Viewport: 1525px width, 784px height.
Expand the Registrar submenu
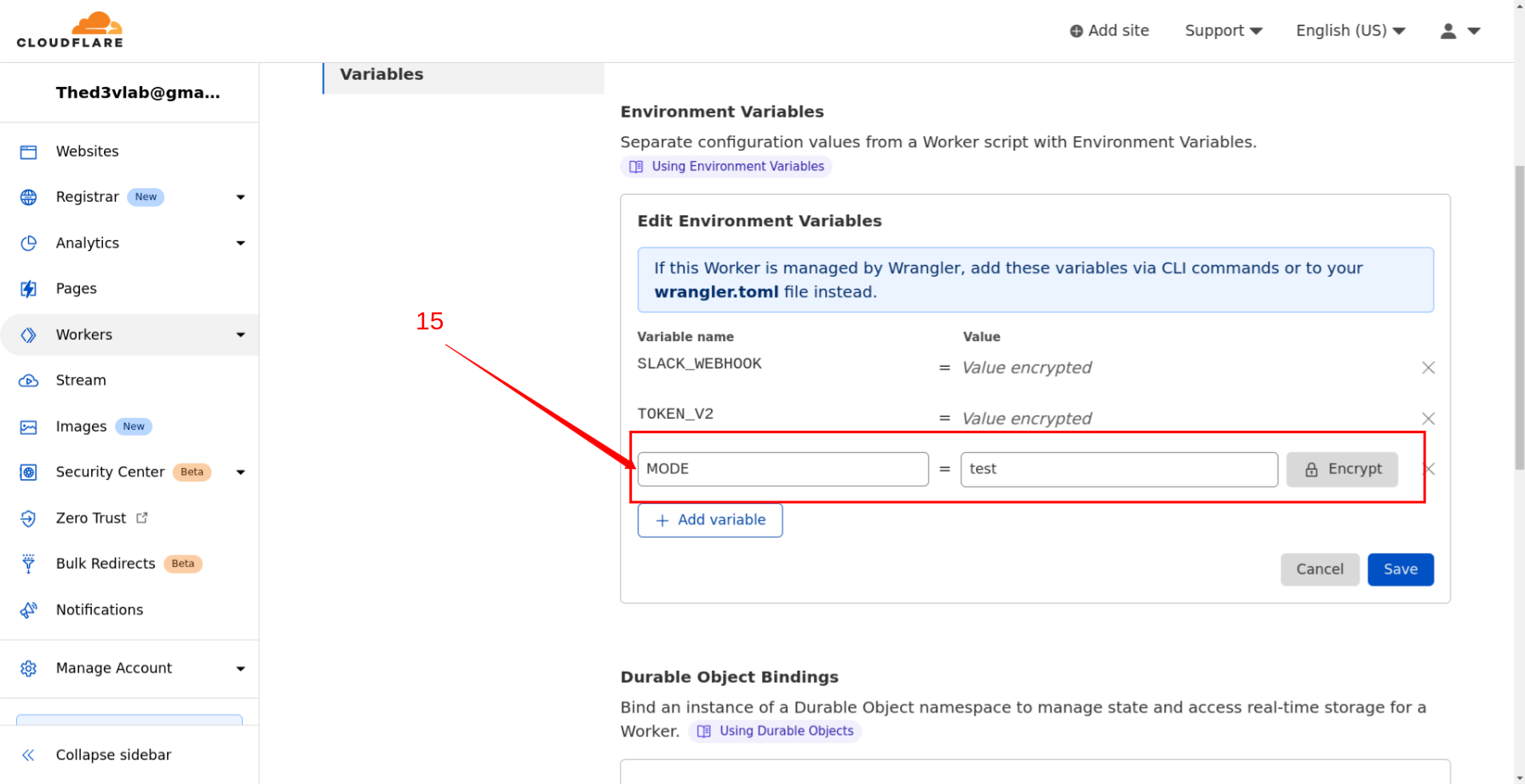coord(241,197)
